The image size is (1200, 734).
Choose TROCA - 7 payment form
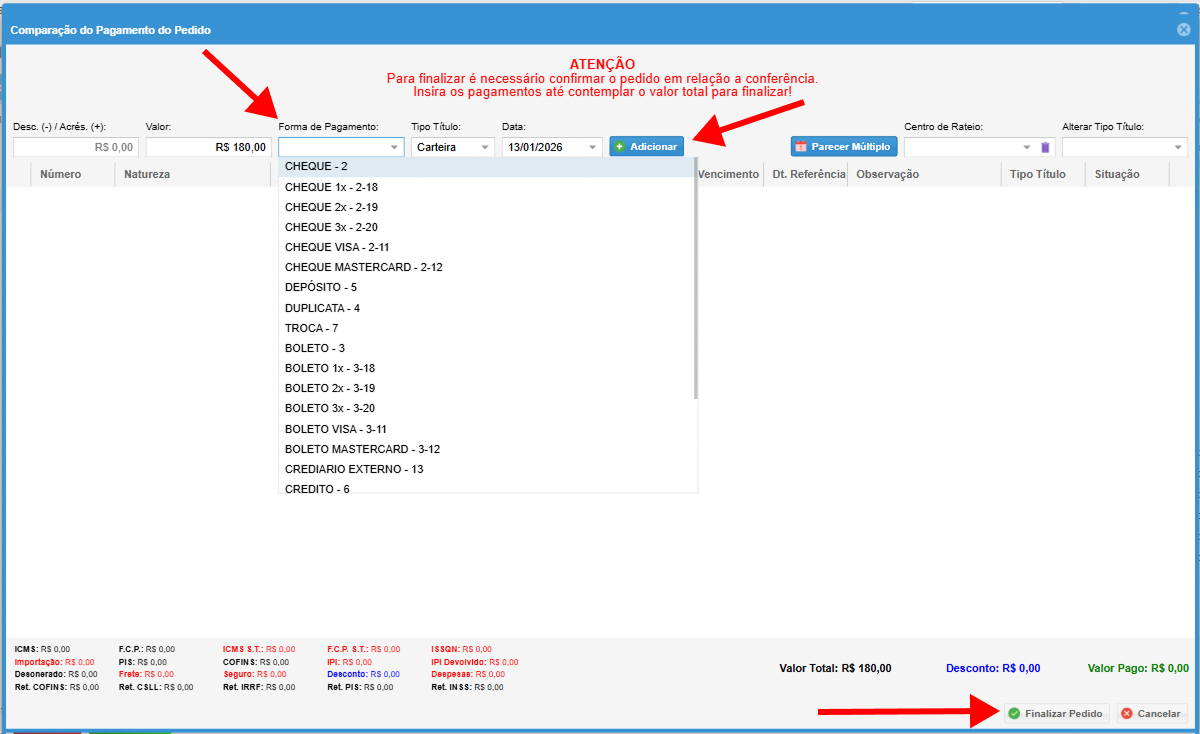point(312,328)
